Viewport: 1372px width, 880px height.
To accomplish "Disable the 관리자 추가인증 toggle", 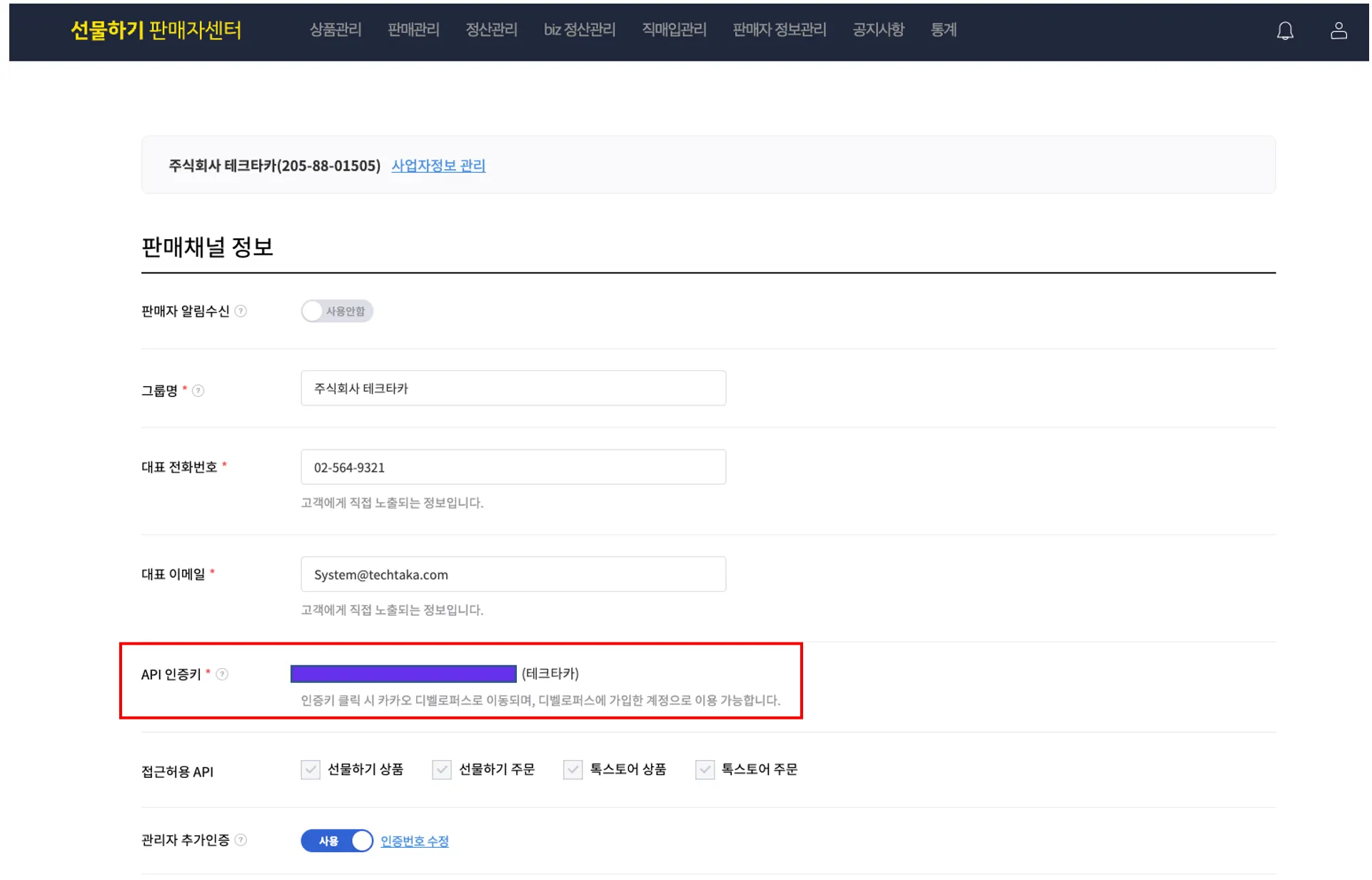I will pos(336,841).
